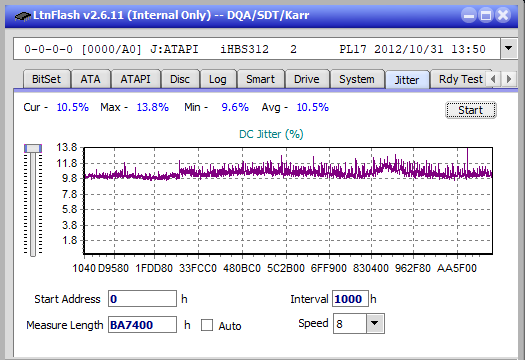
Task: Click the LtnFlash chip icon in title bar
Action: (x=23, y=15)
